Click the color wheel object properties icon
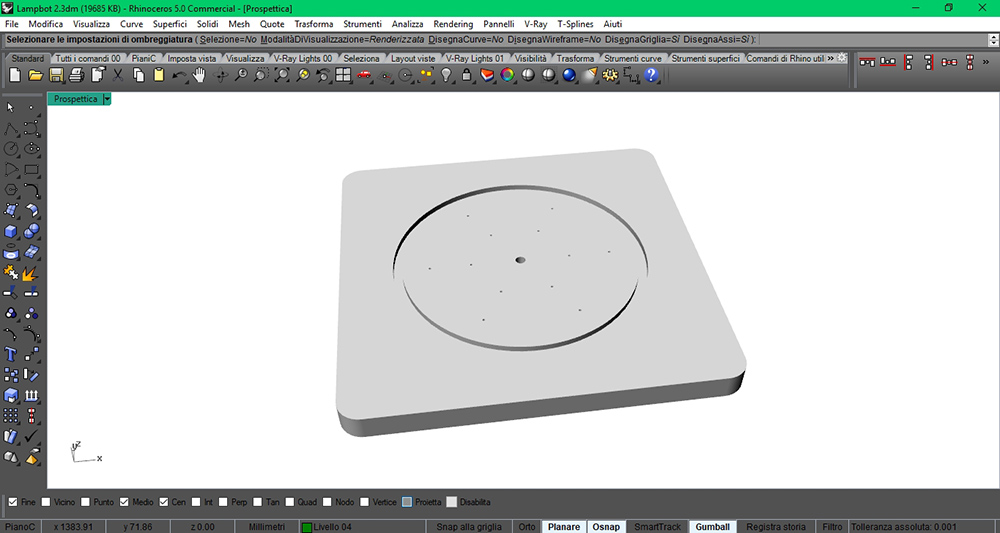The image size is (1000, 533). (508, 75)
